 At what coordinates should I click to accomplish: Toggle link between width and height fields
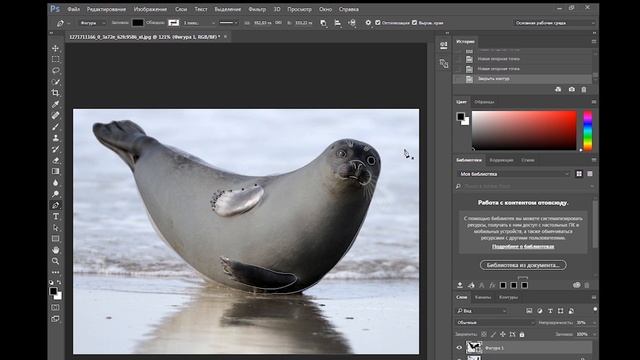tap(278, 23)
